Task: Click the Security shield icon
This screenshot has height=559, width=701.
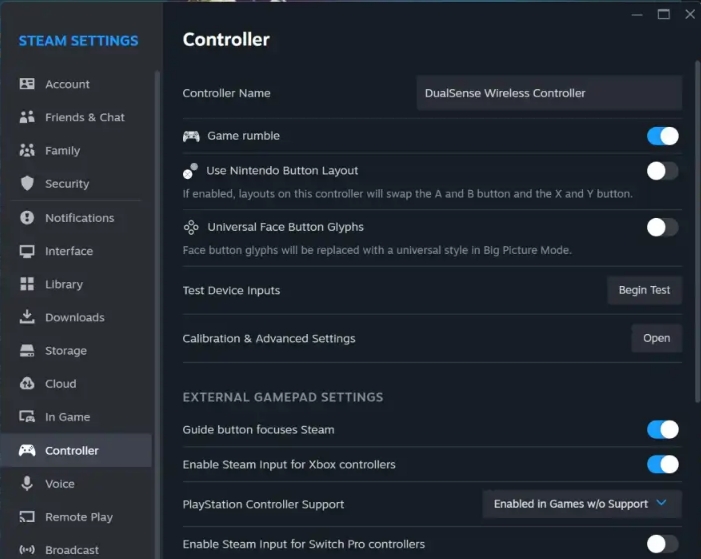Action: click(x=27, y=183)
